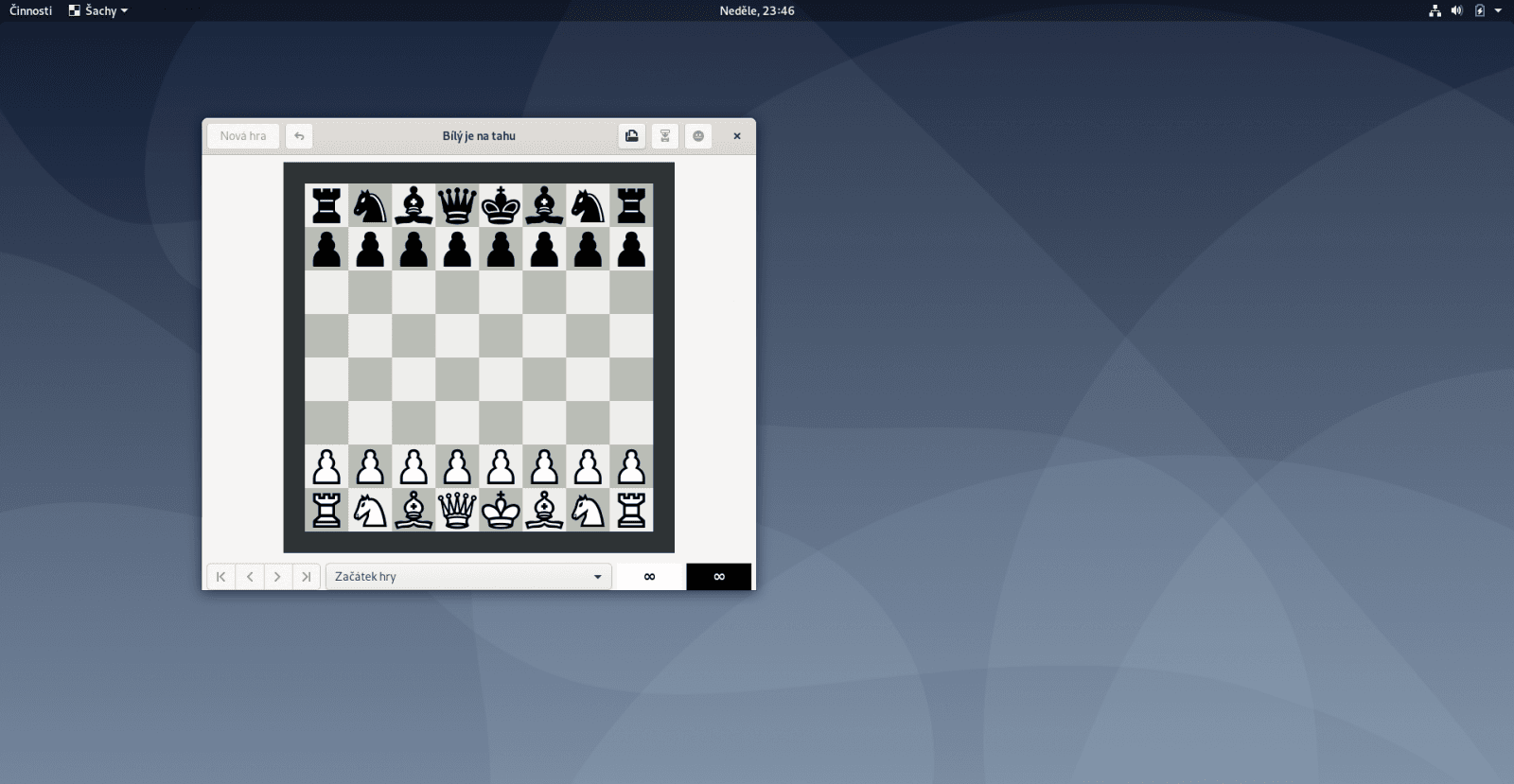Click the Bílý je na tahu title text
The image size is (1514, 784).
479,136
